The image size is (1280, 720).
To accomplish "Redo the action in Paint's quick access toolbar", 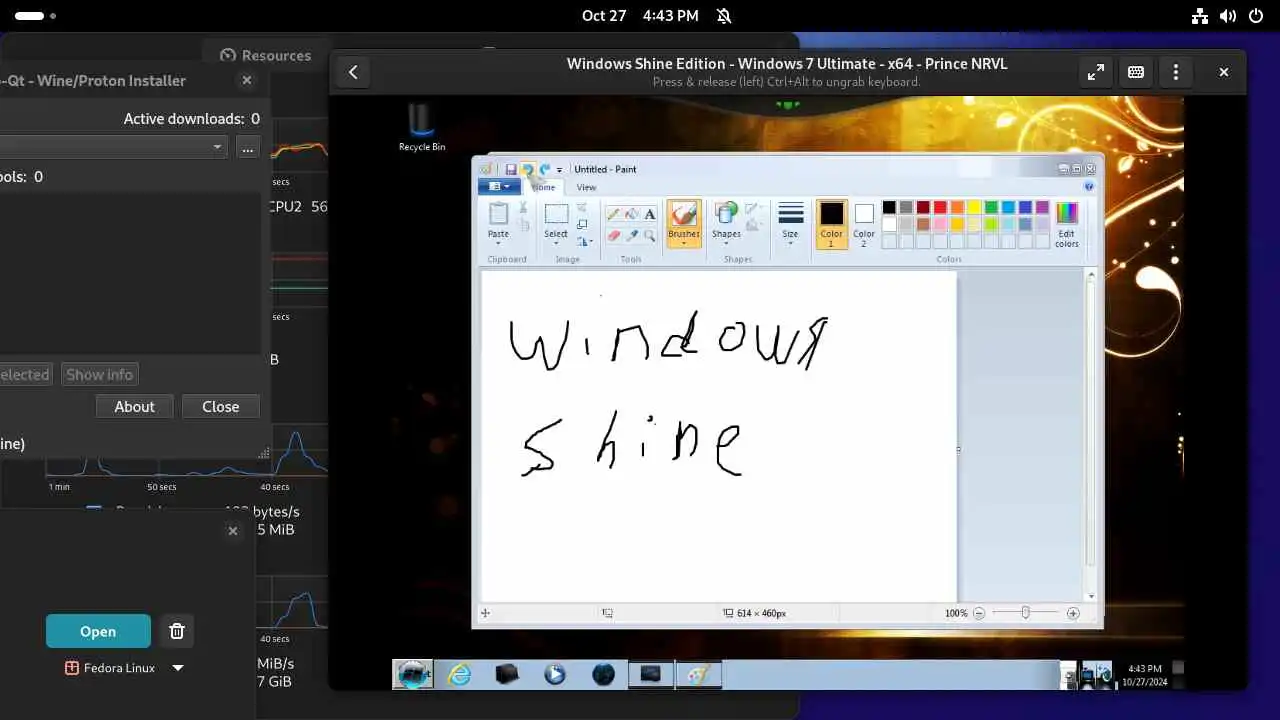I will click(545, 170).
